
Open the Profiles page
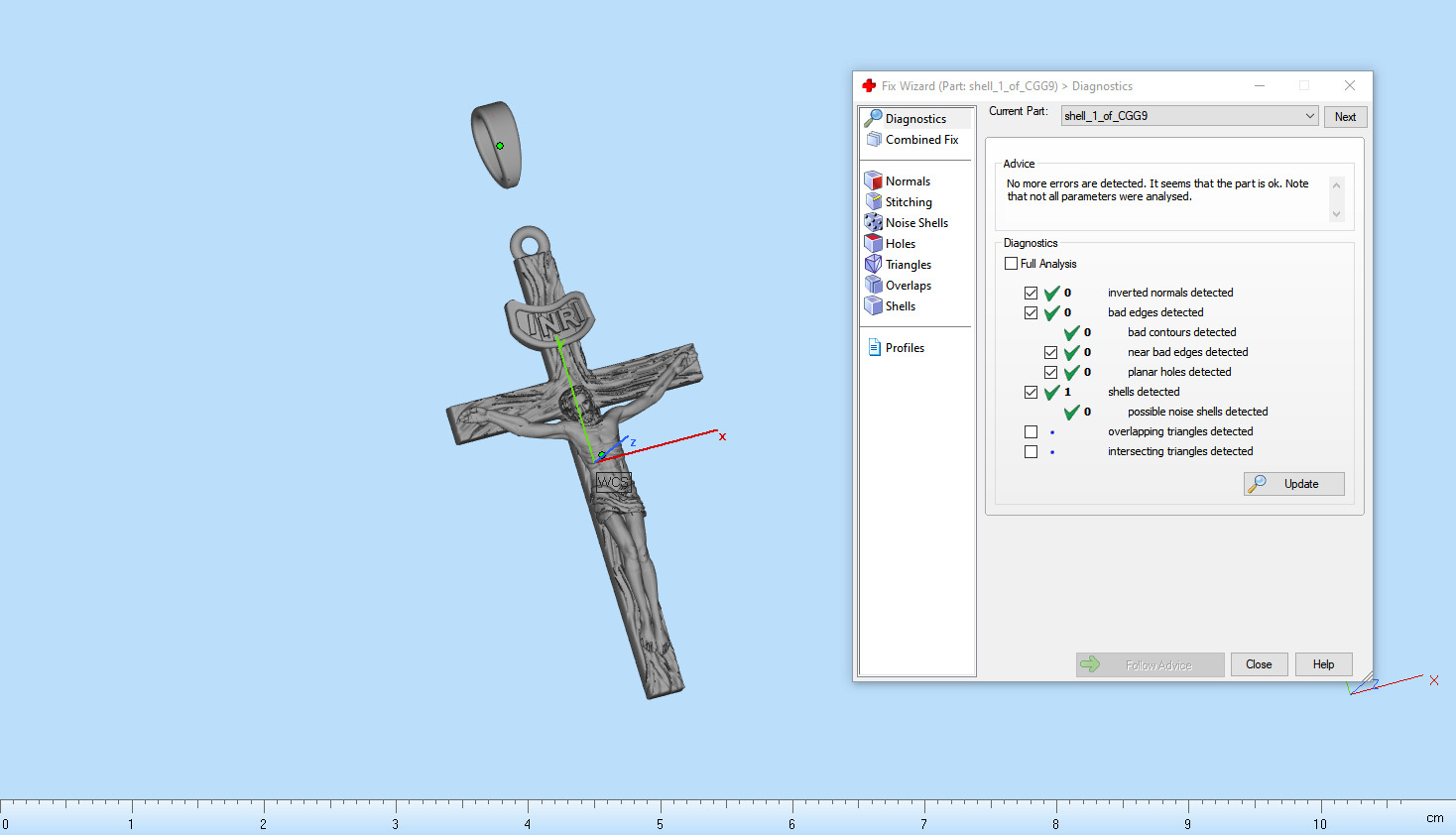pos(905,348)
